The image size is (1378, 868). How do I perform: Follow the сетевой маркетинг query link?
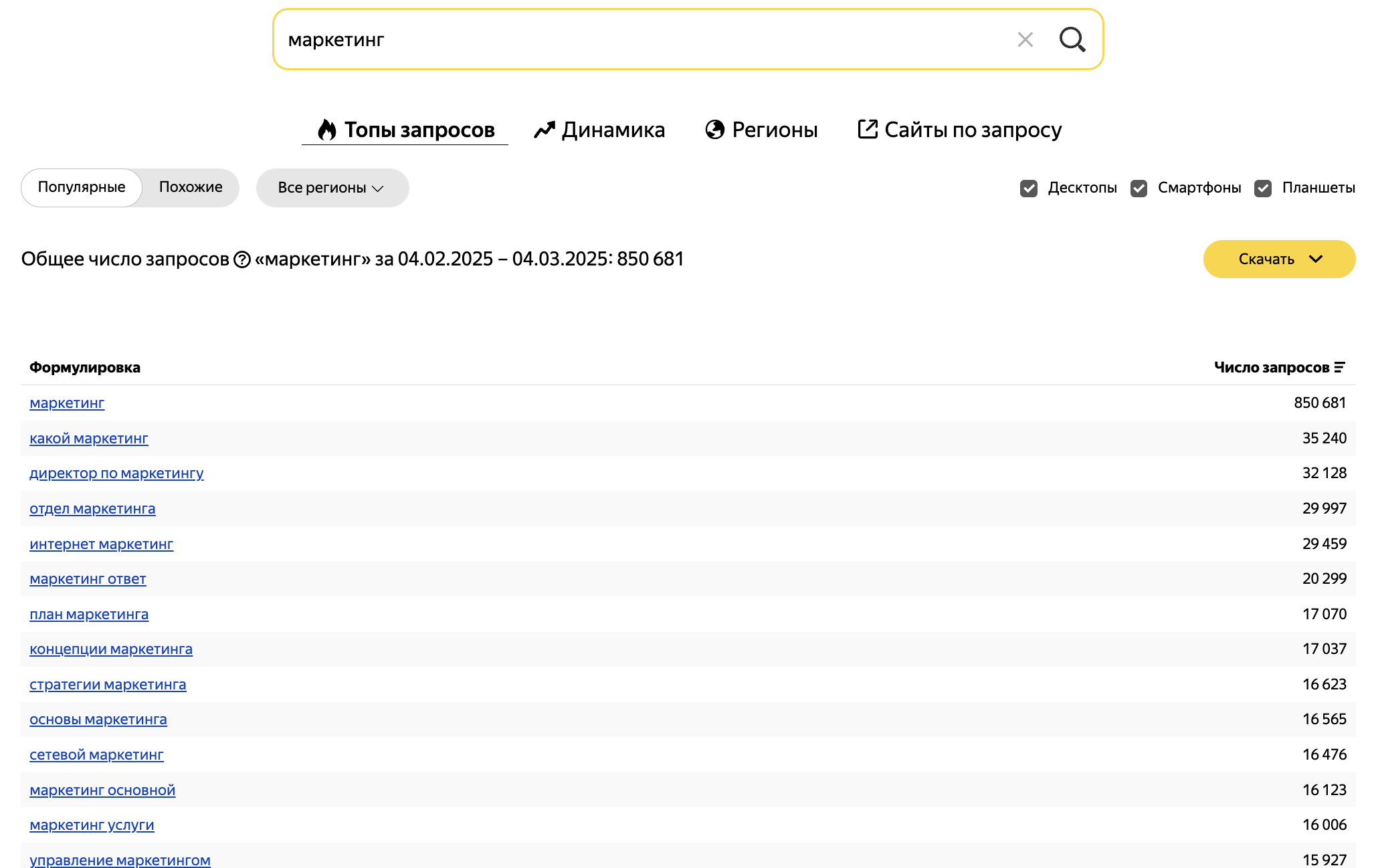(96, 755)
